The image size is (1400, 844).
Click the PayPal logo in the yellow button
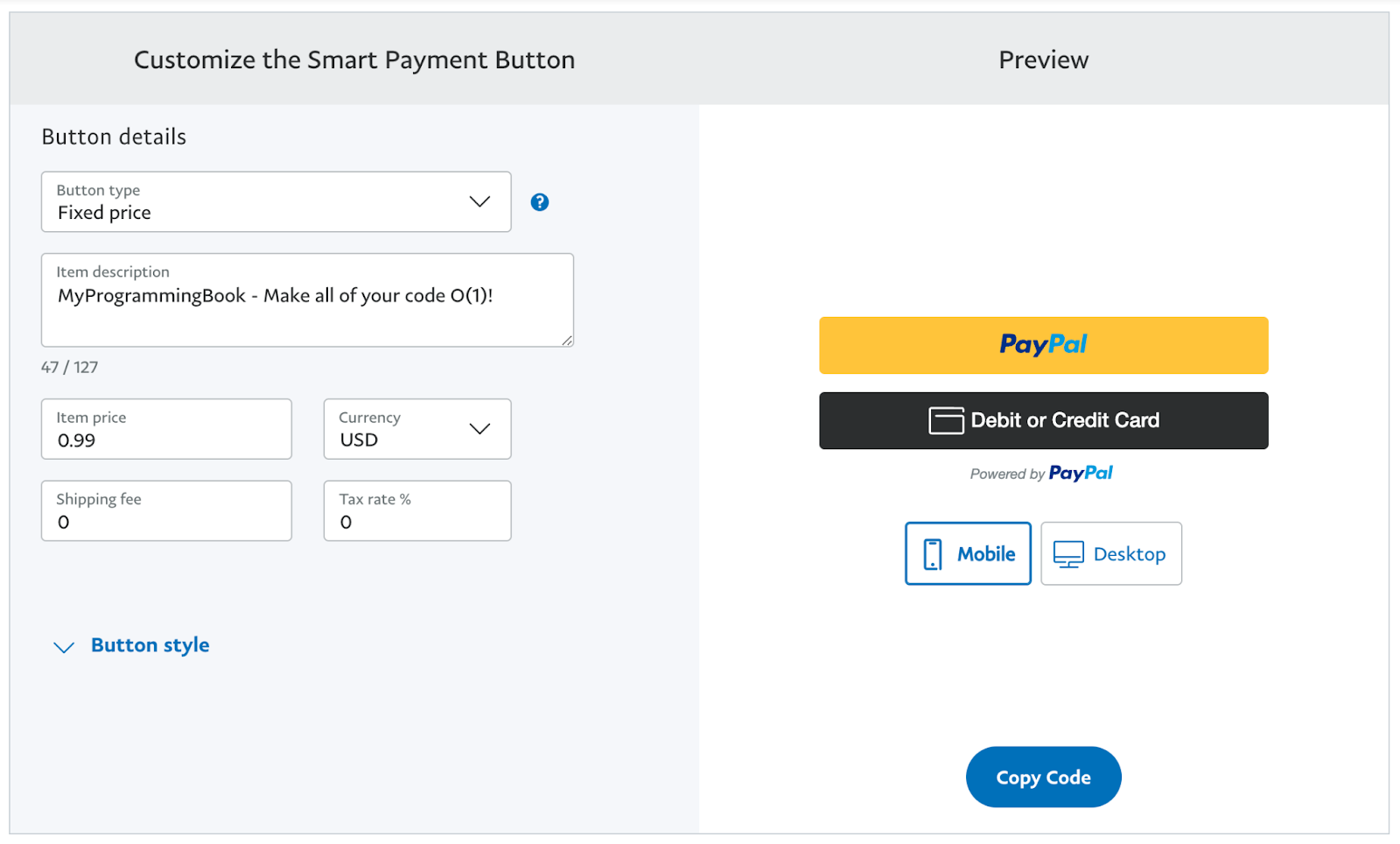pos(1043,345)
